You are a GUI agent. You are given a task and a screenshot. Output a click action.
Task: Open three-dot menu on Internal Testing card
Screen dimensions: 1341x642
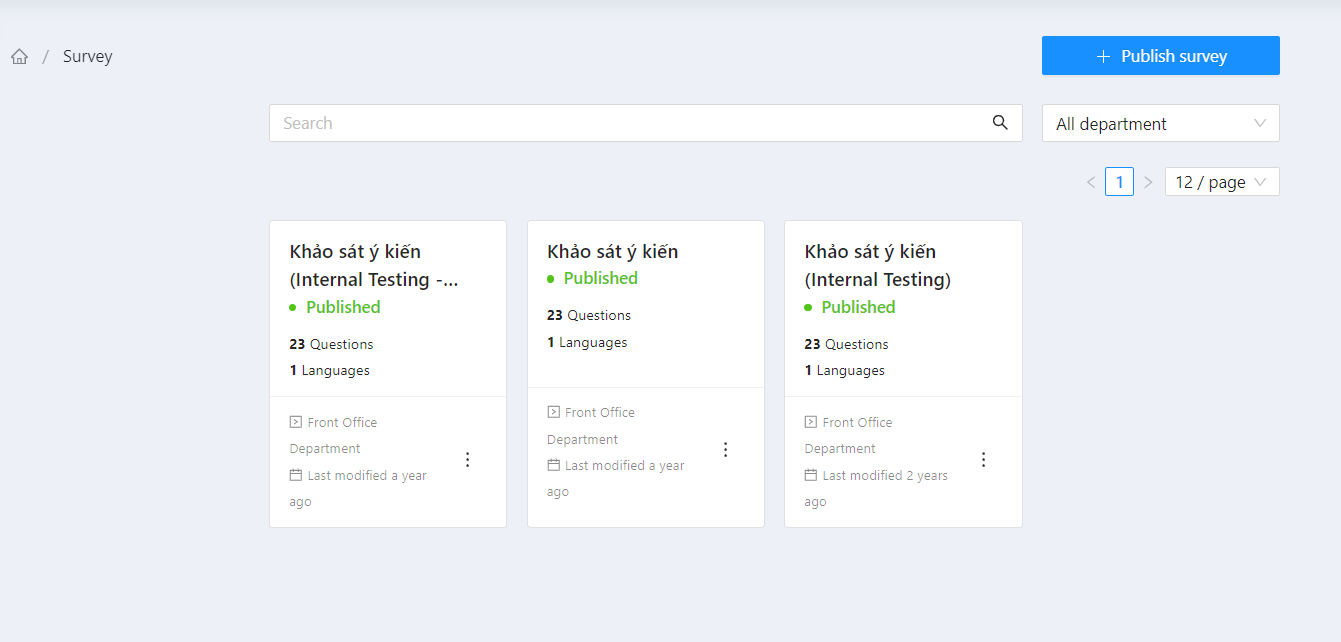983,460
